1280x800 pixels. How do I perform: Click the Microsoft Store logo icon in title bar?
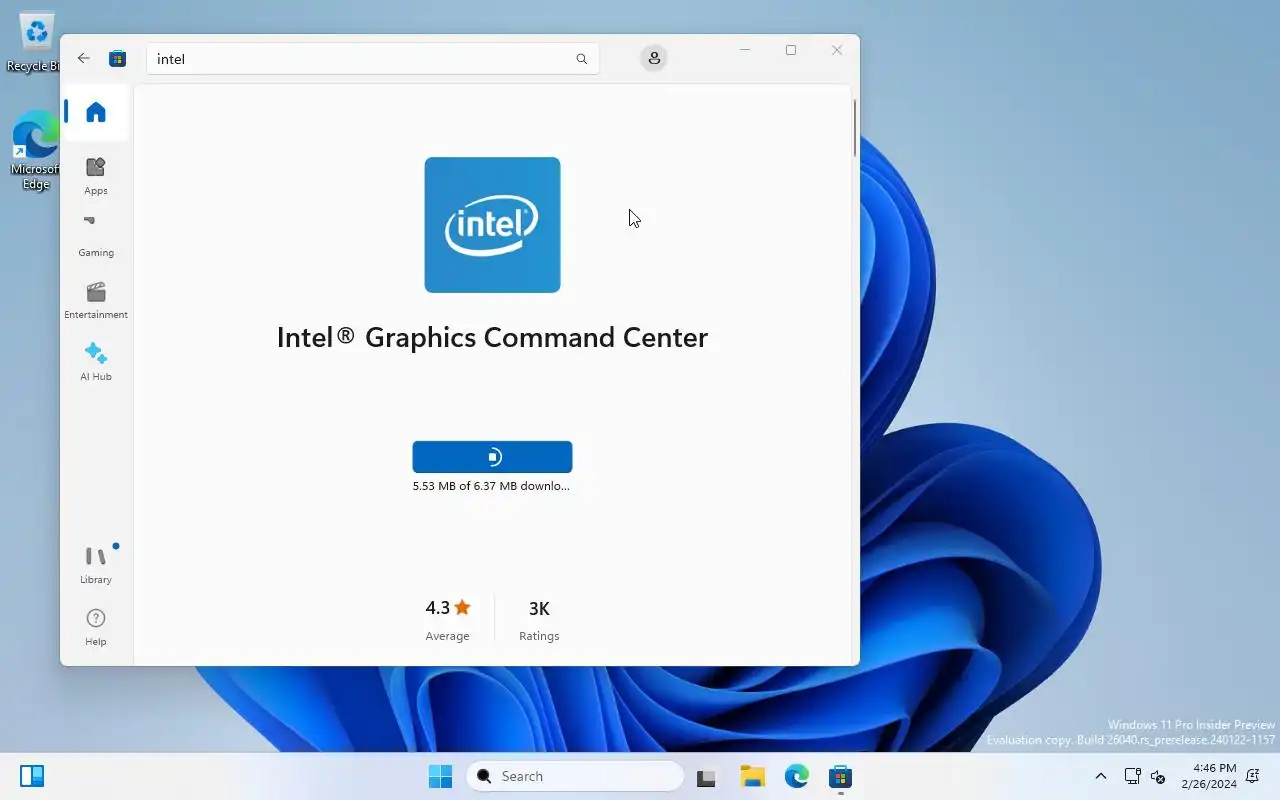117,58
